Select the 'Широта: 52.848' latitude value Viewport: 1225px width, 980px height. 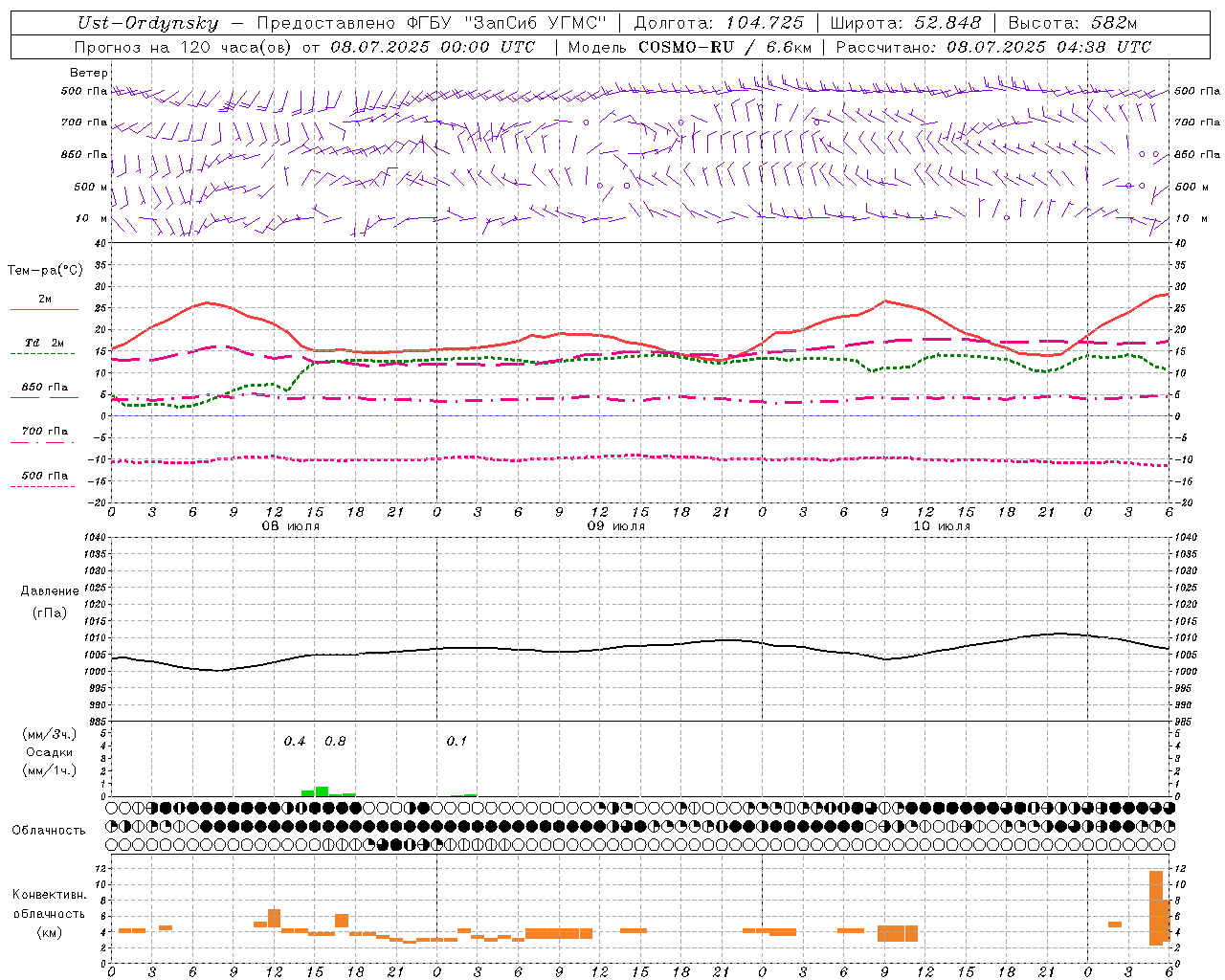905,23
